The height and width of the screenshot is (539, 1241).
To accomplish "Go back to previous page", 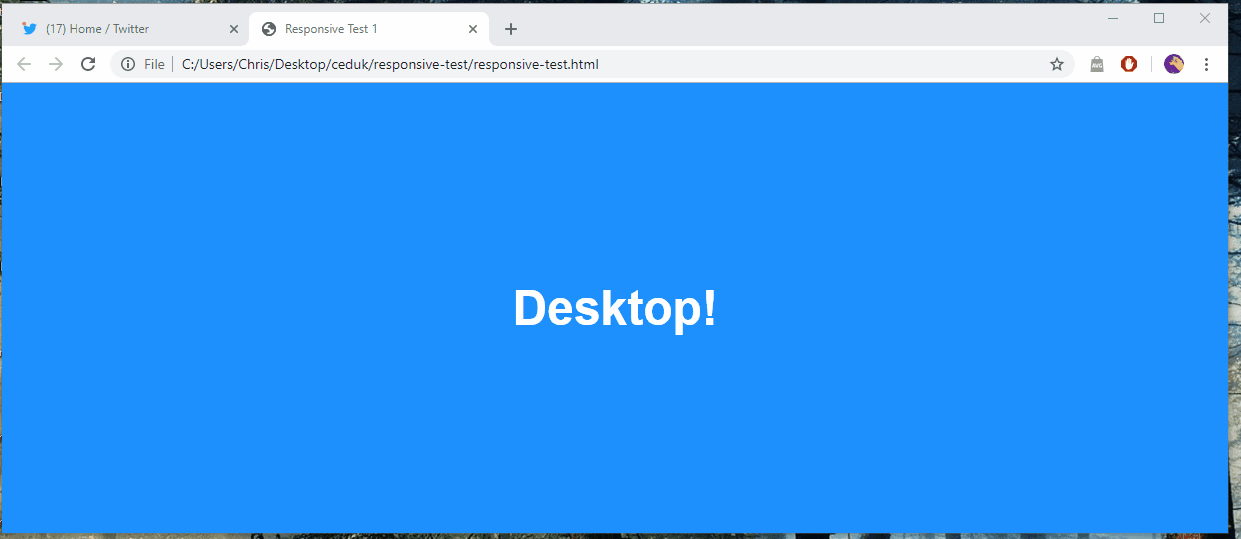I will (x=24, y=64).
